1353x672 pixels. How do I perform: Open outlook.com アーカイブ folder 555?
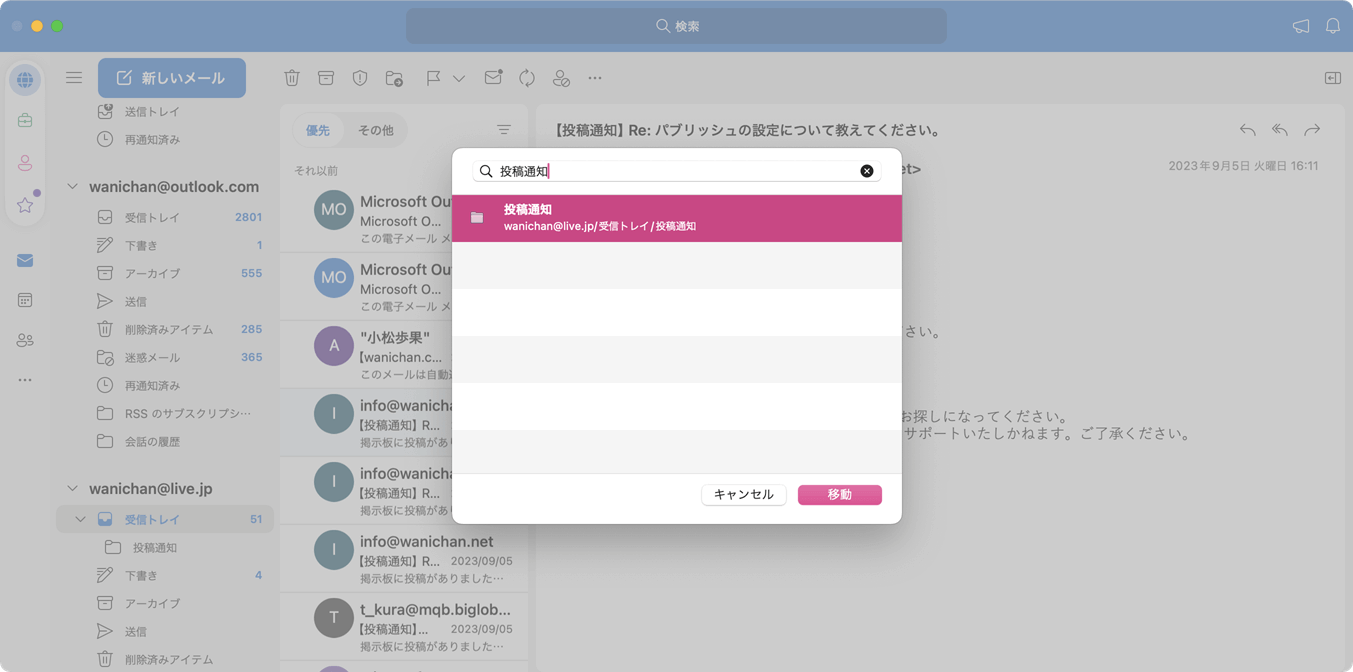[165, 273]
